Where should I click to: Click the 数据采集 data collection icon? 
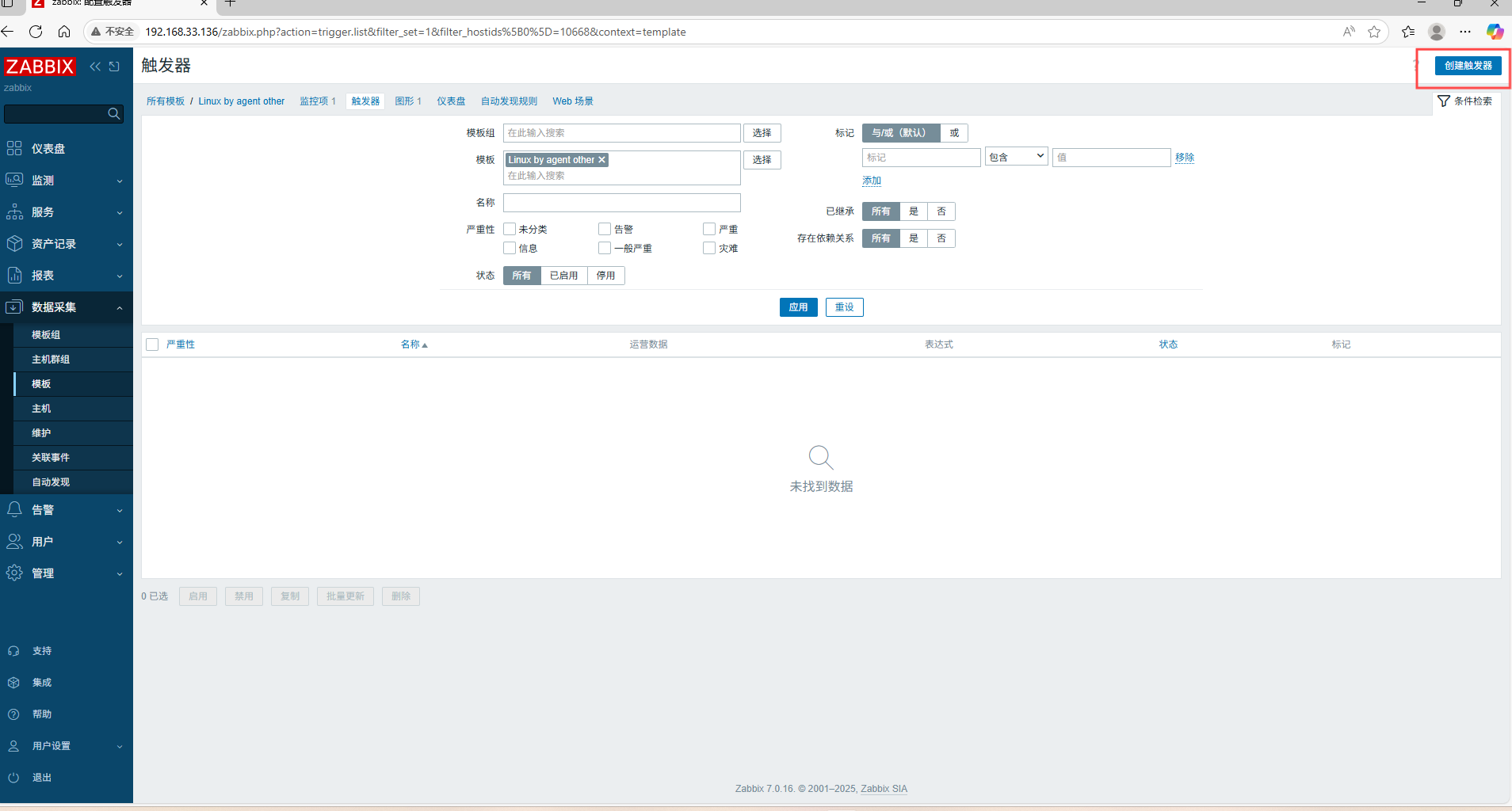point(14,307)
